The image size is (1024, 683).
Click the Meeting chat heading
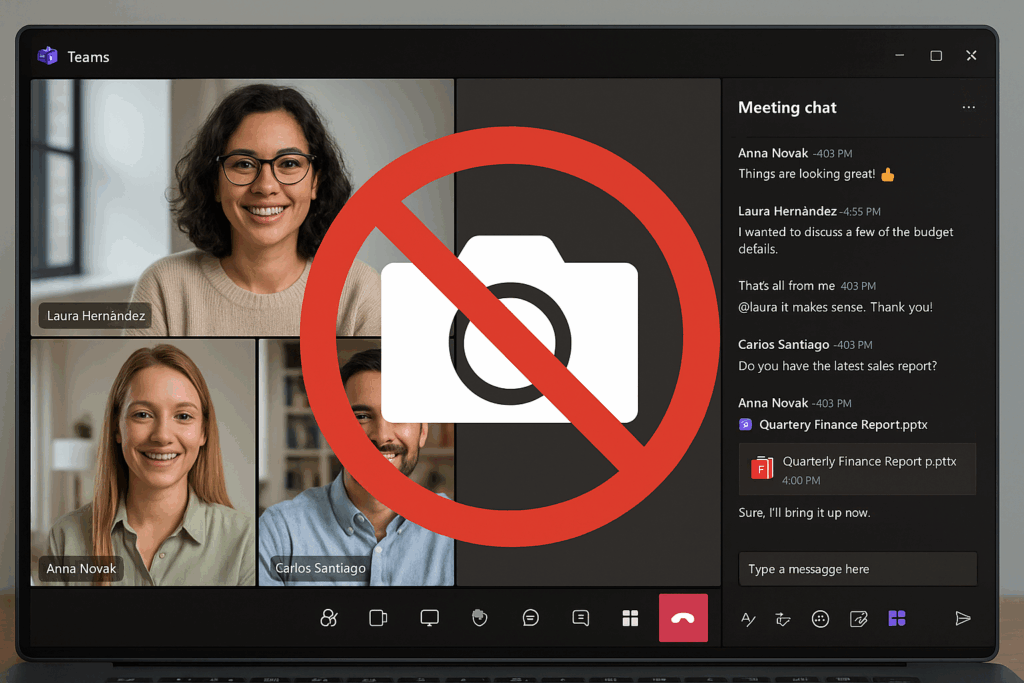click(787, 108)
